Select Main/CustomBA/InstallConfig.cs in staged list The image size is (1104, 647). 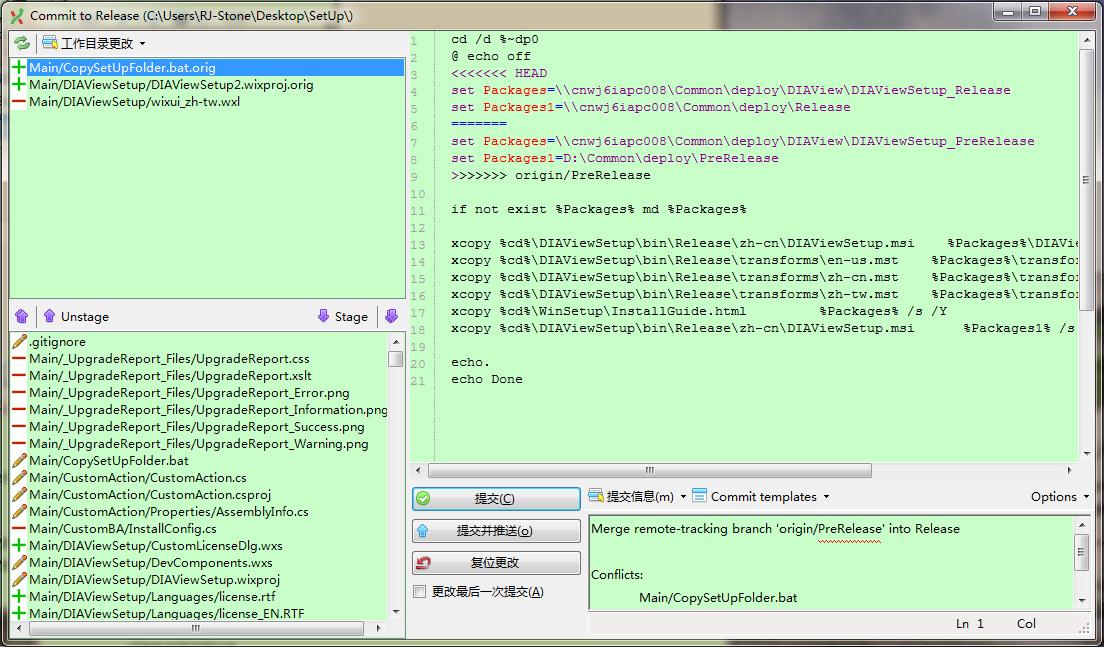(x=122, y=528)
